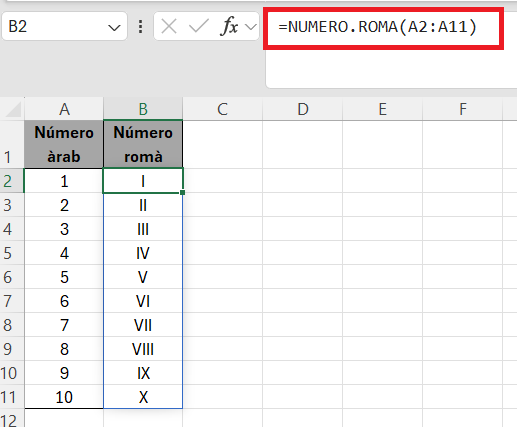The image size is (517, 427).
Task: Click the 'Número romà' header cell
Action: [143, 144]
